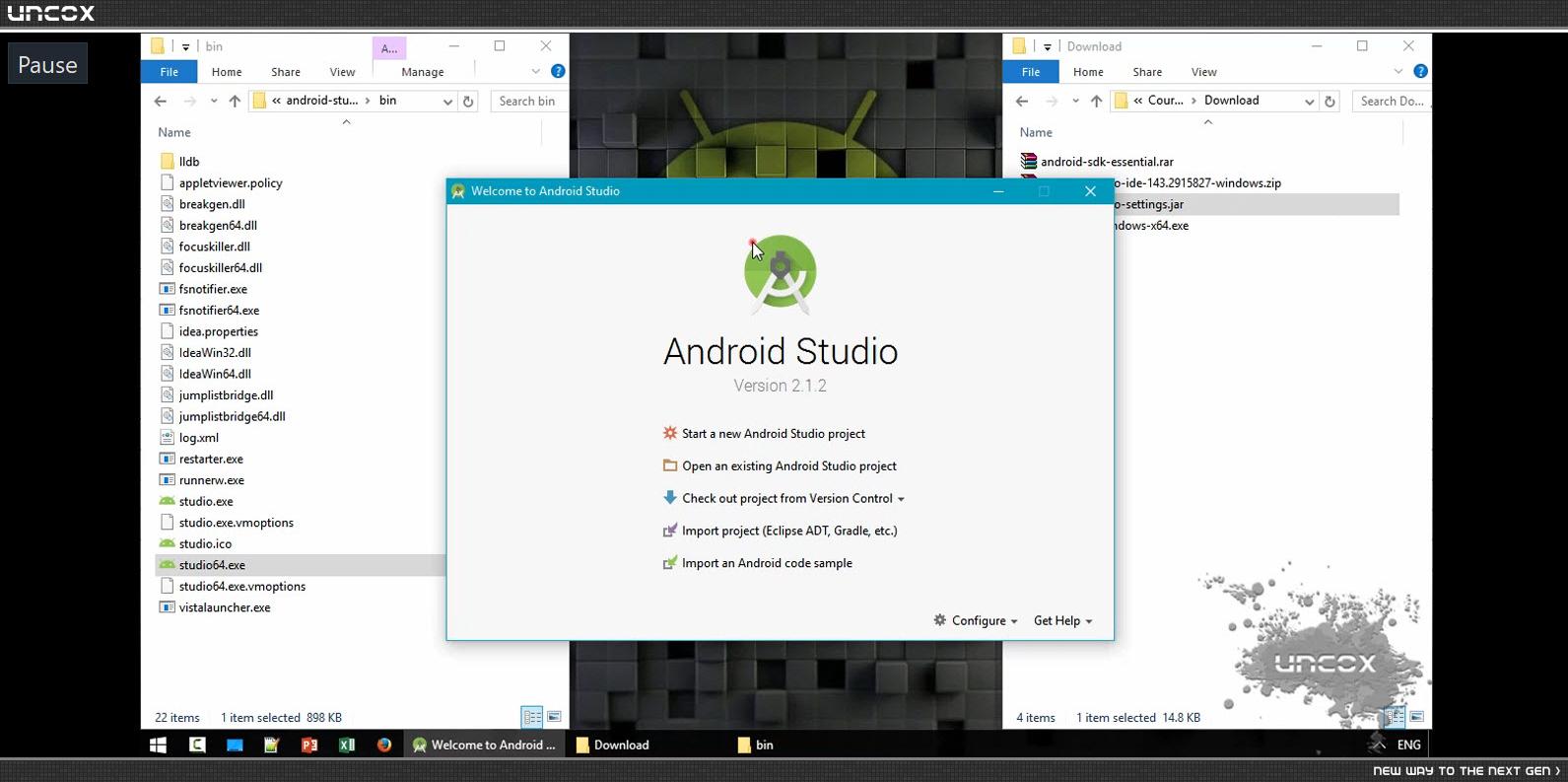
Task: Expand the ribbon in the Download window
Action: pyautogui.click(x=1398, y=71)
